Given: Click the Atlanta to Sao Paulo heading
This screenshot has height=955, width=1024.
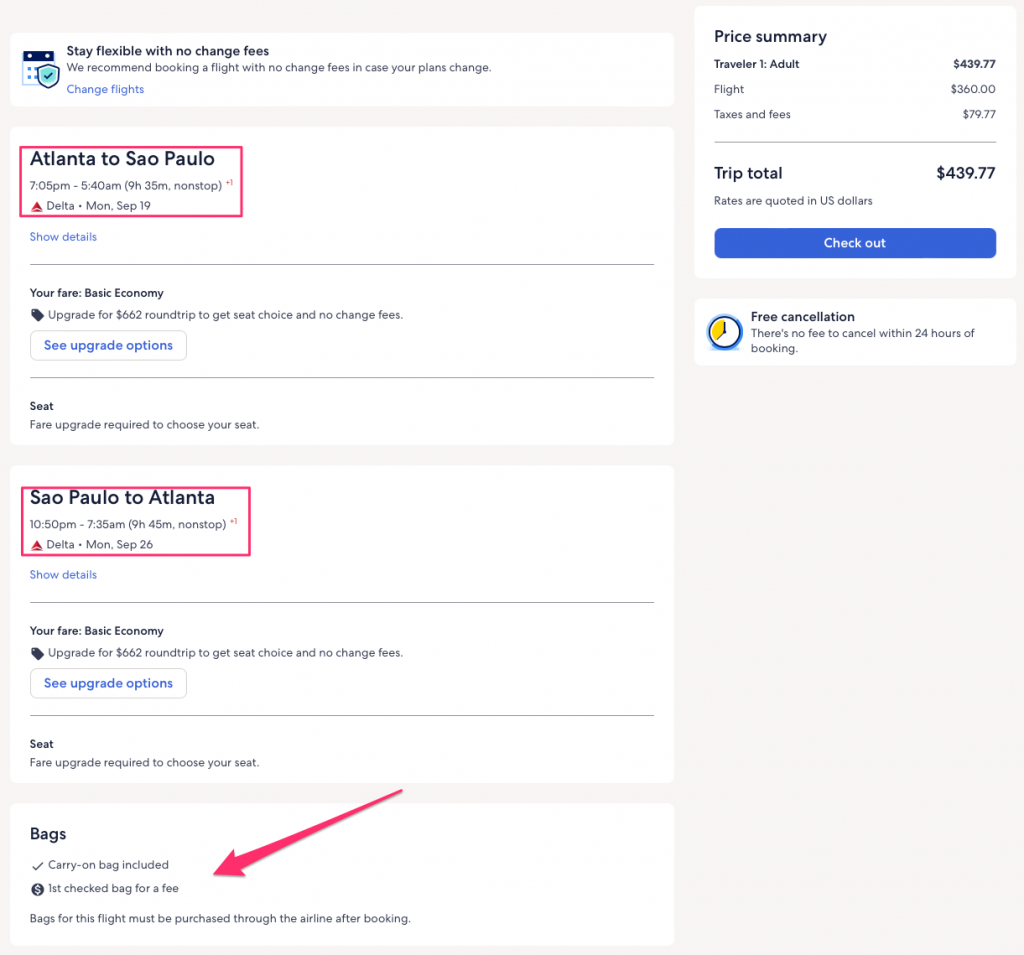Looking at the screenshot, I should (122, 158).
